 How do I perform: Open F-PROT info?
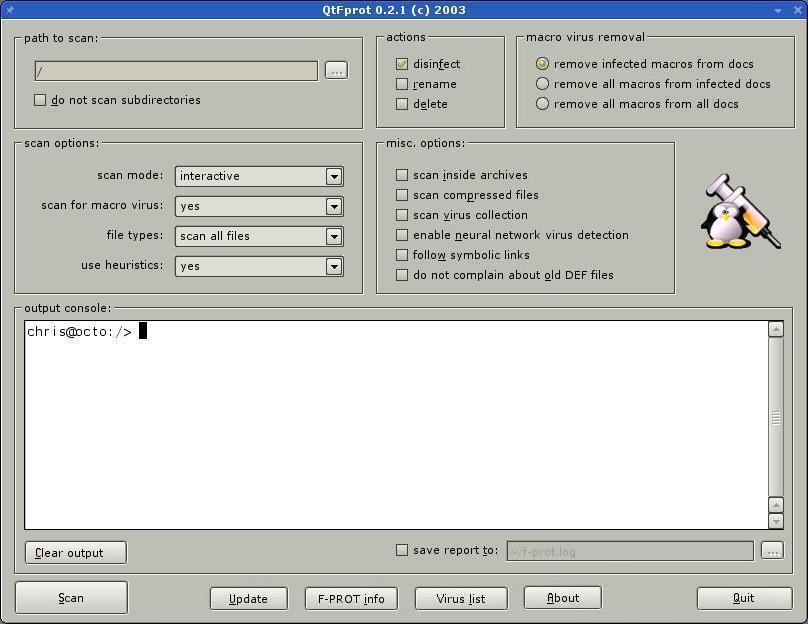[351, 599]
